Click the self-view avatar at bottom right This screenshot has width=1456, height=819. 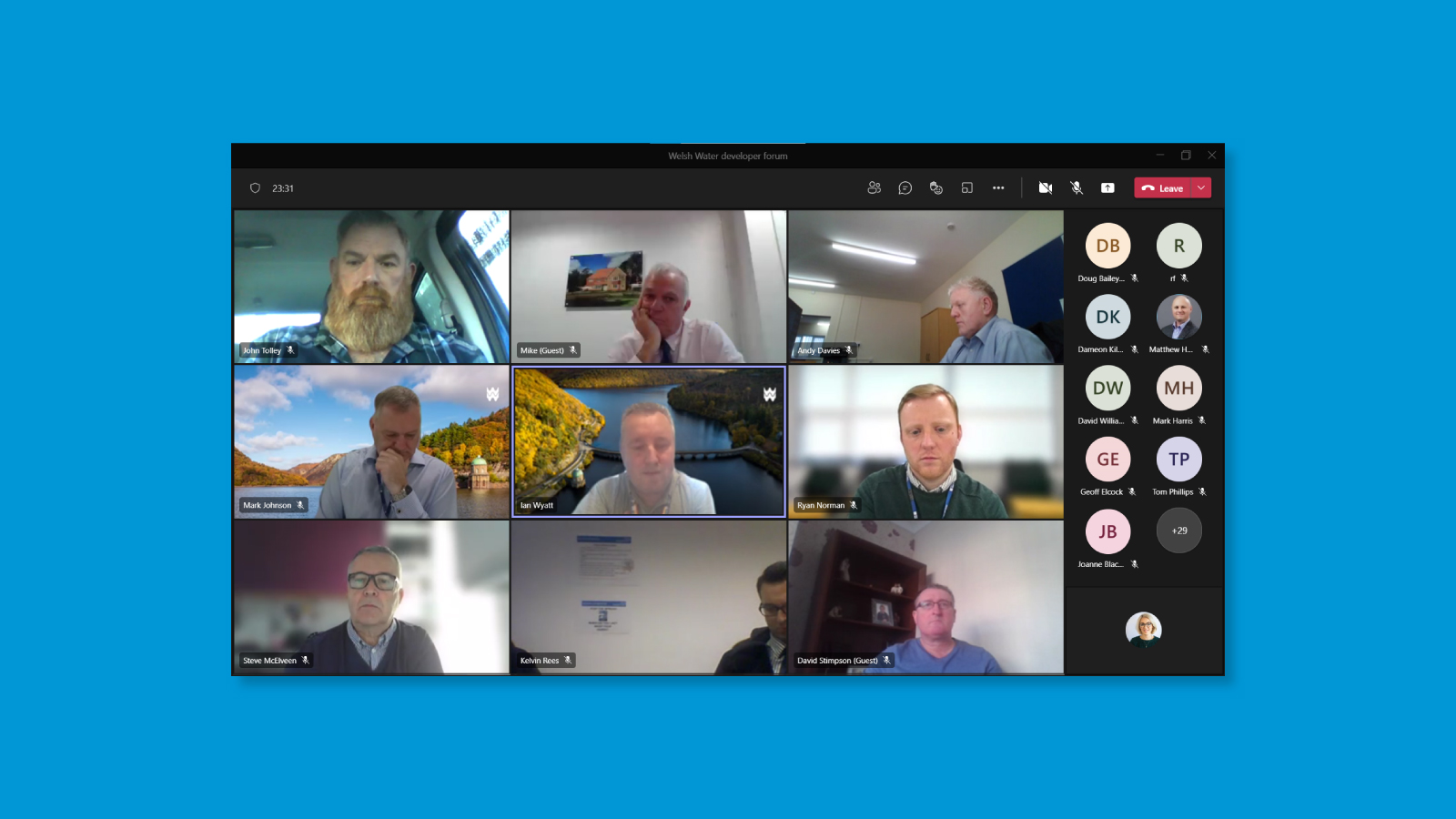pos(1143,629)
